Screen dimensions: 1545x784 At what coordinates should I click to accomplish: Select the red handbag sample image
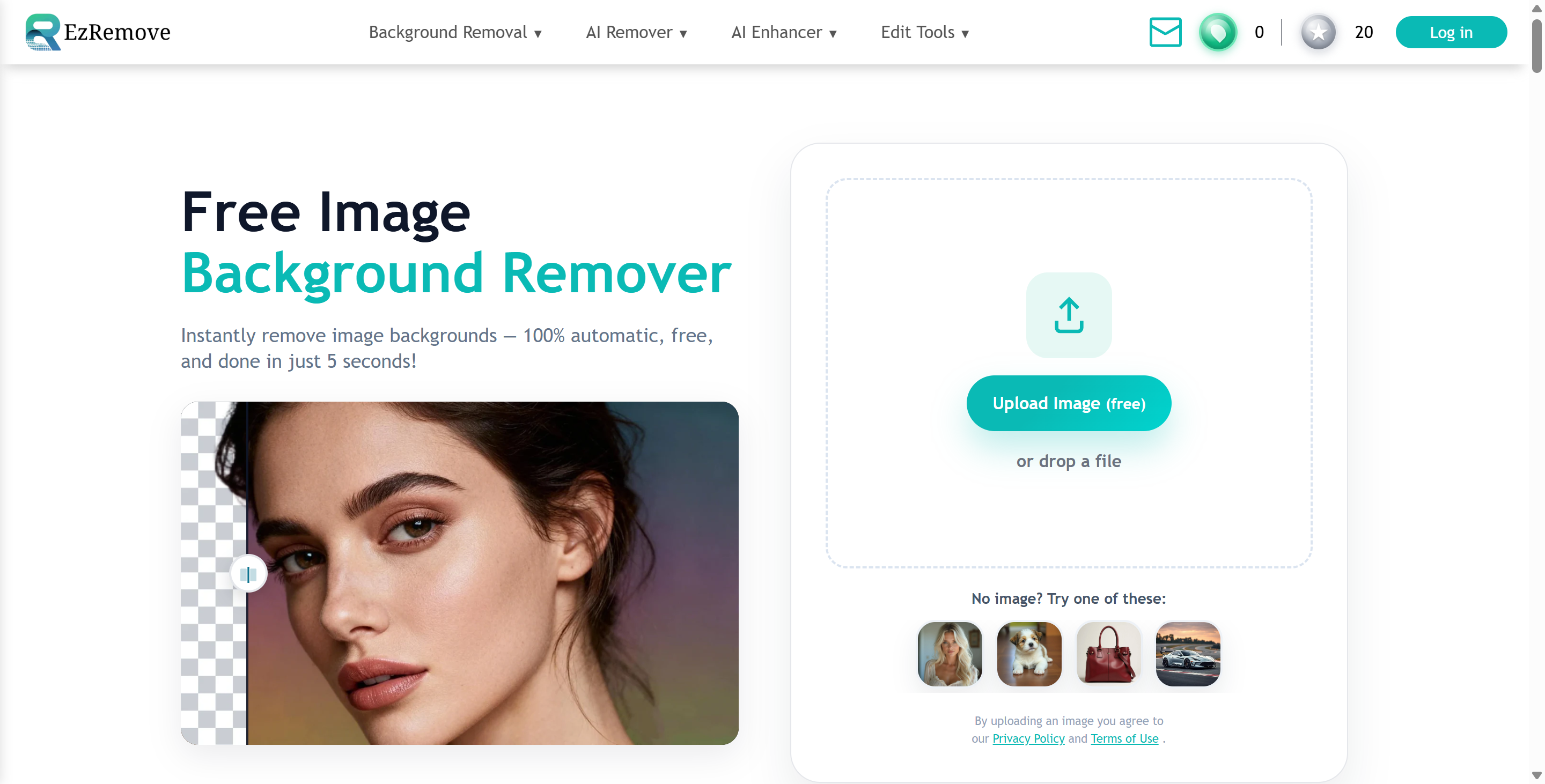1108,654
